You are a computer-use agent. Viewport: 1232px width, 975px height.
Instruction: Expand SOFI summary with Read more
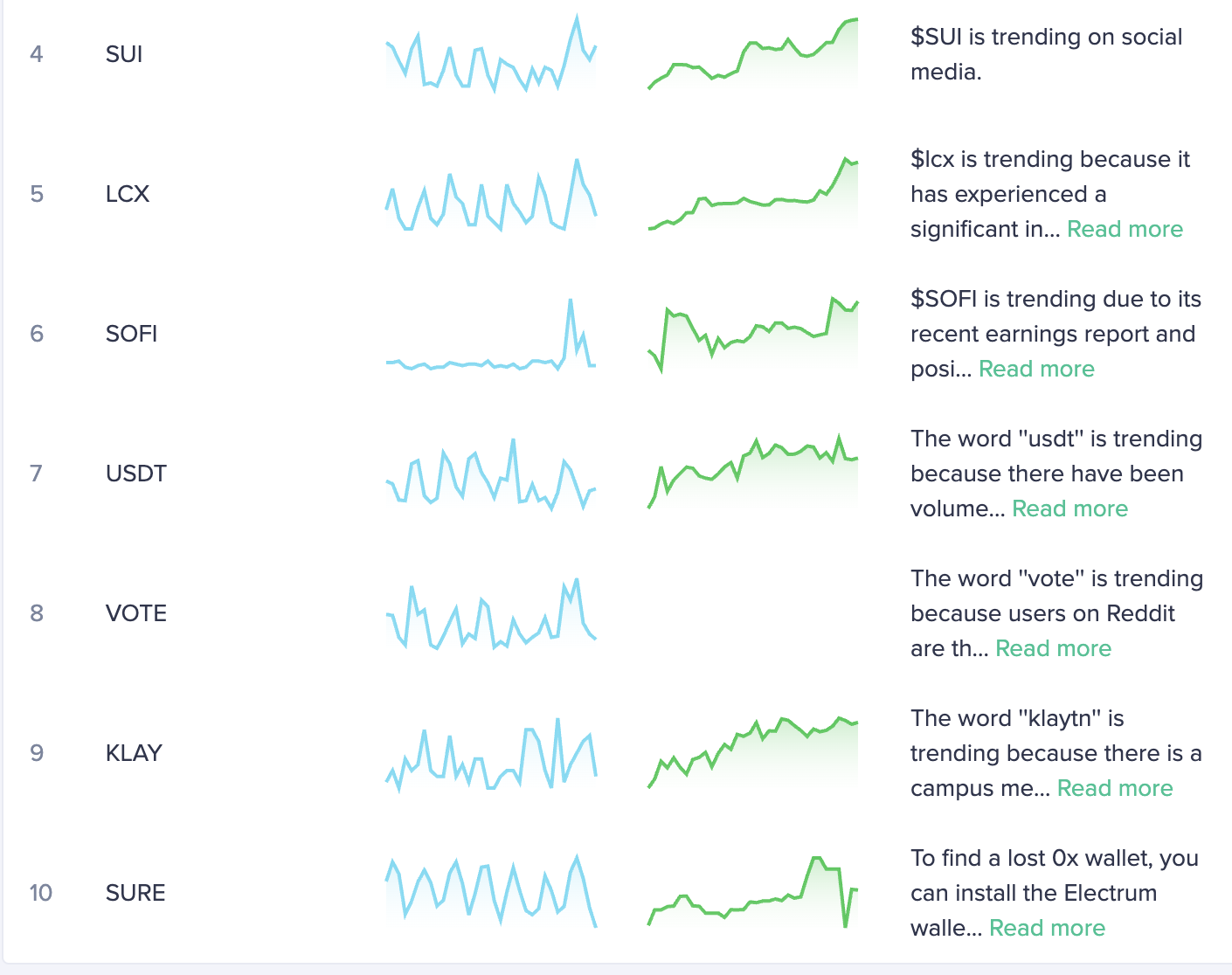tap(1036, 369)
